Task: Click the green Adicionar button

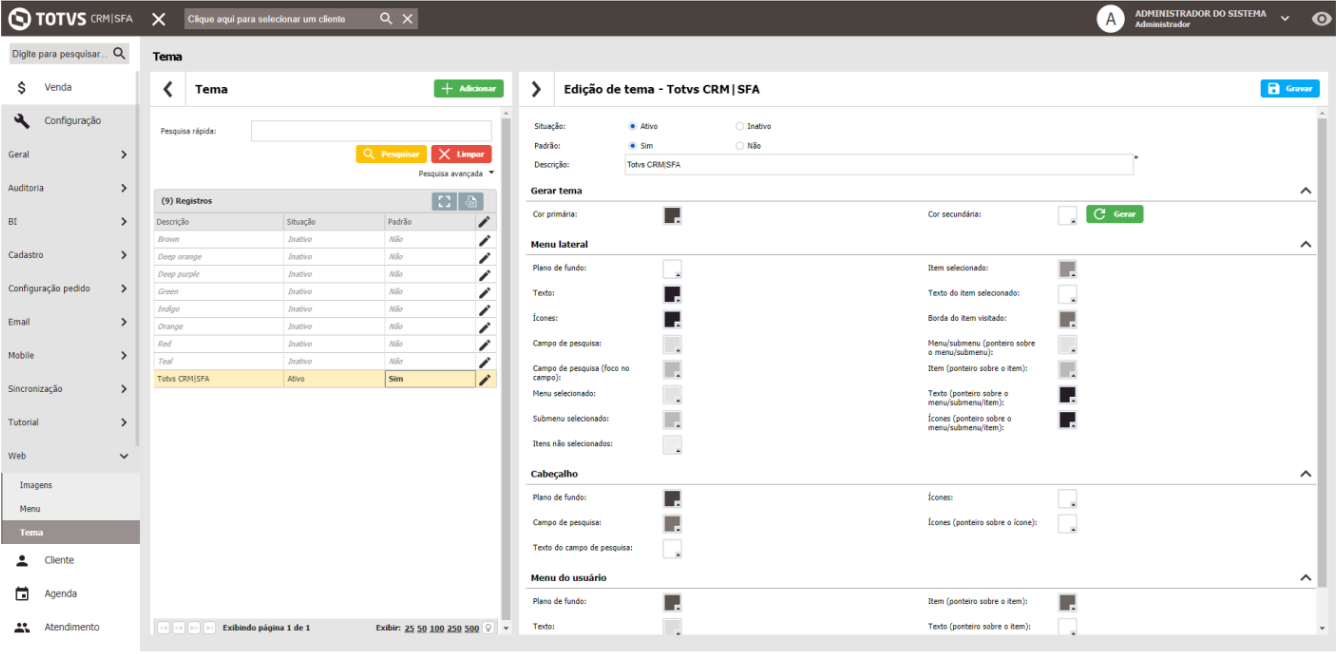Action: click(469, 89)
